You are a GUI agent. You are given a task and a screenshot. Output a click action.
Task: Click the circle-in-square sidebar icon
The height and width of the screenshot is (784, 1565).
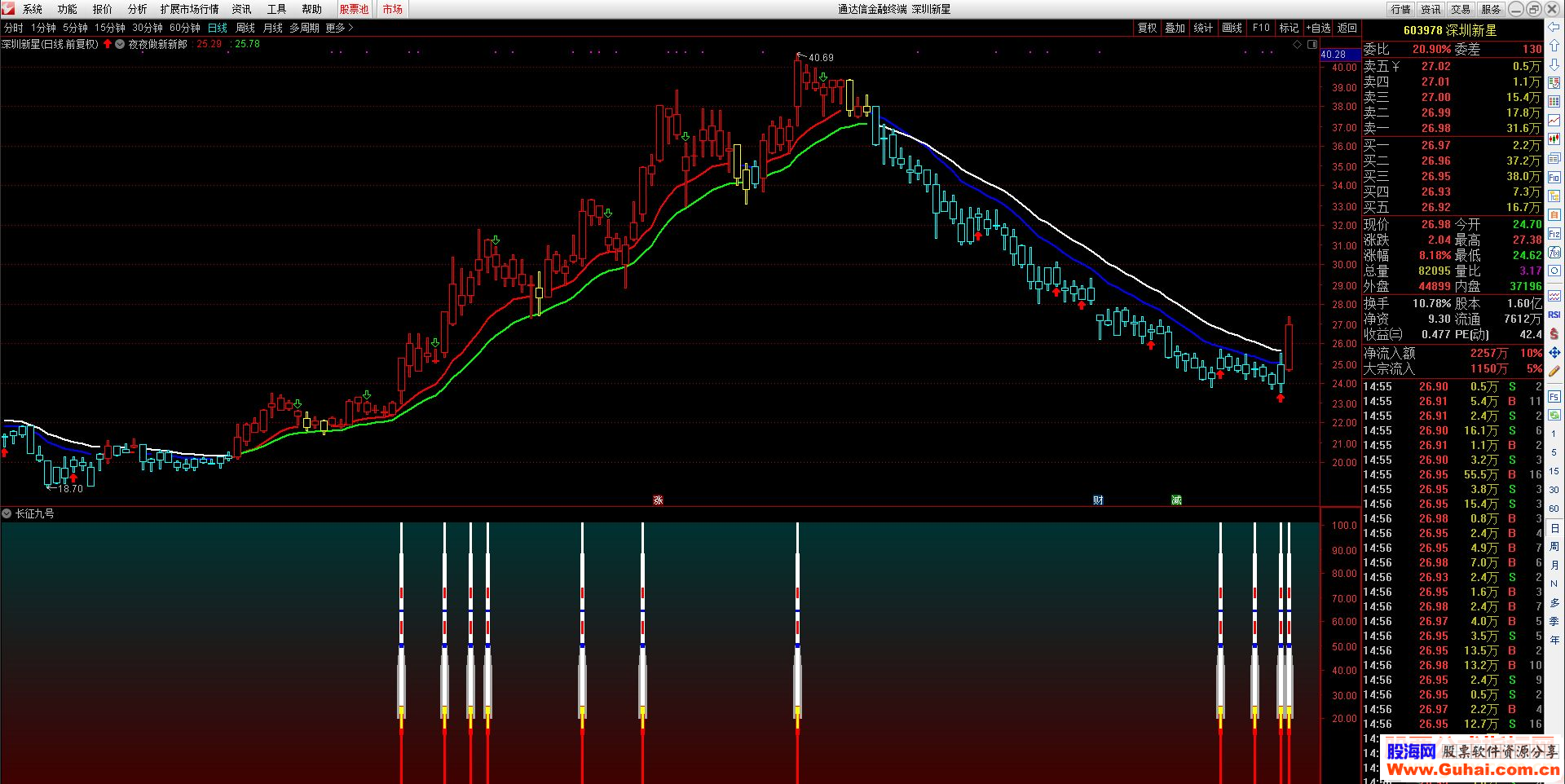[x=1554, y=271]
